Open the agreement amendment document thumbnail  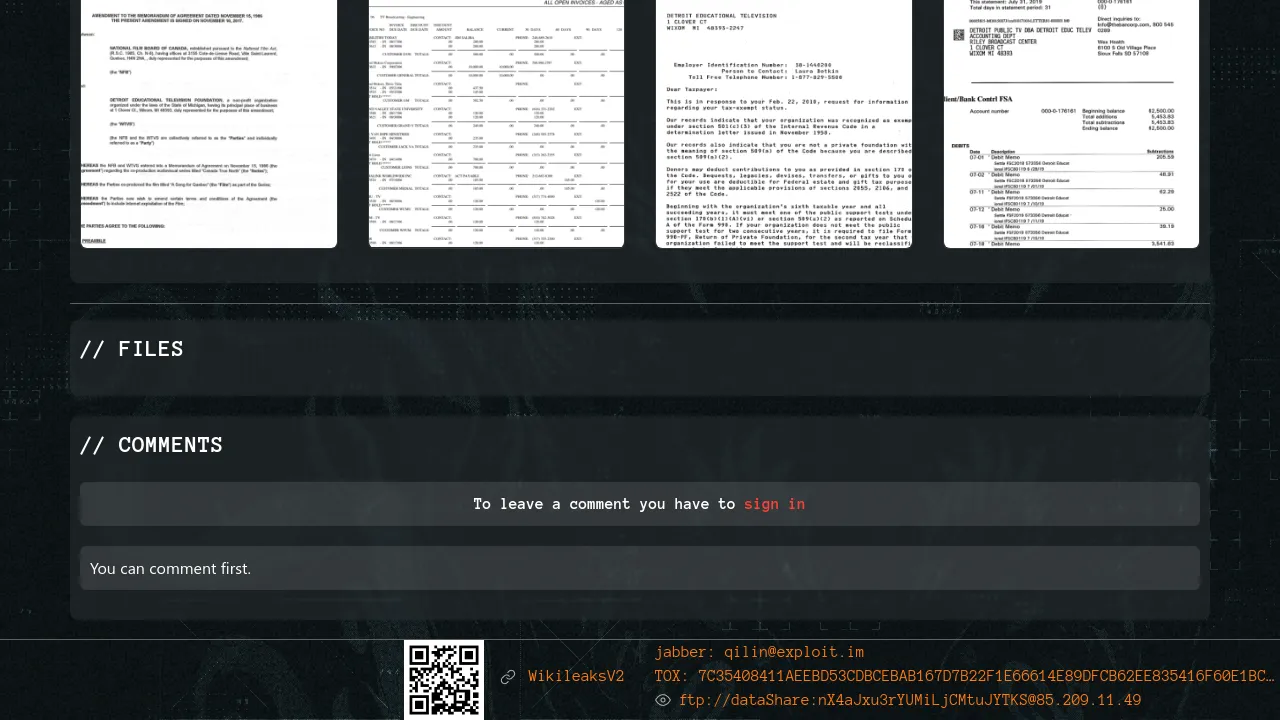209,123
